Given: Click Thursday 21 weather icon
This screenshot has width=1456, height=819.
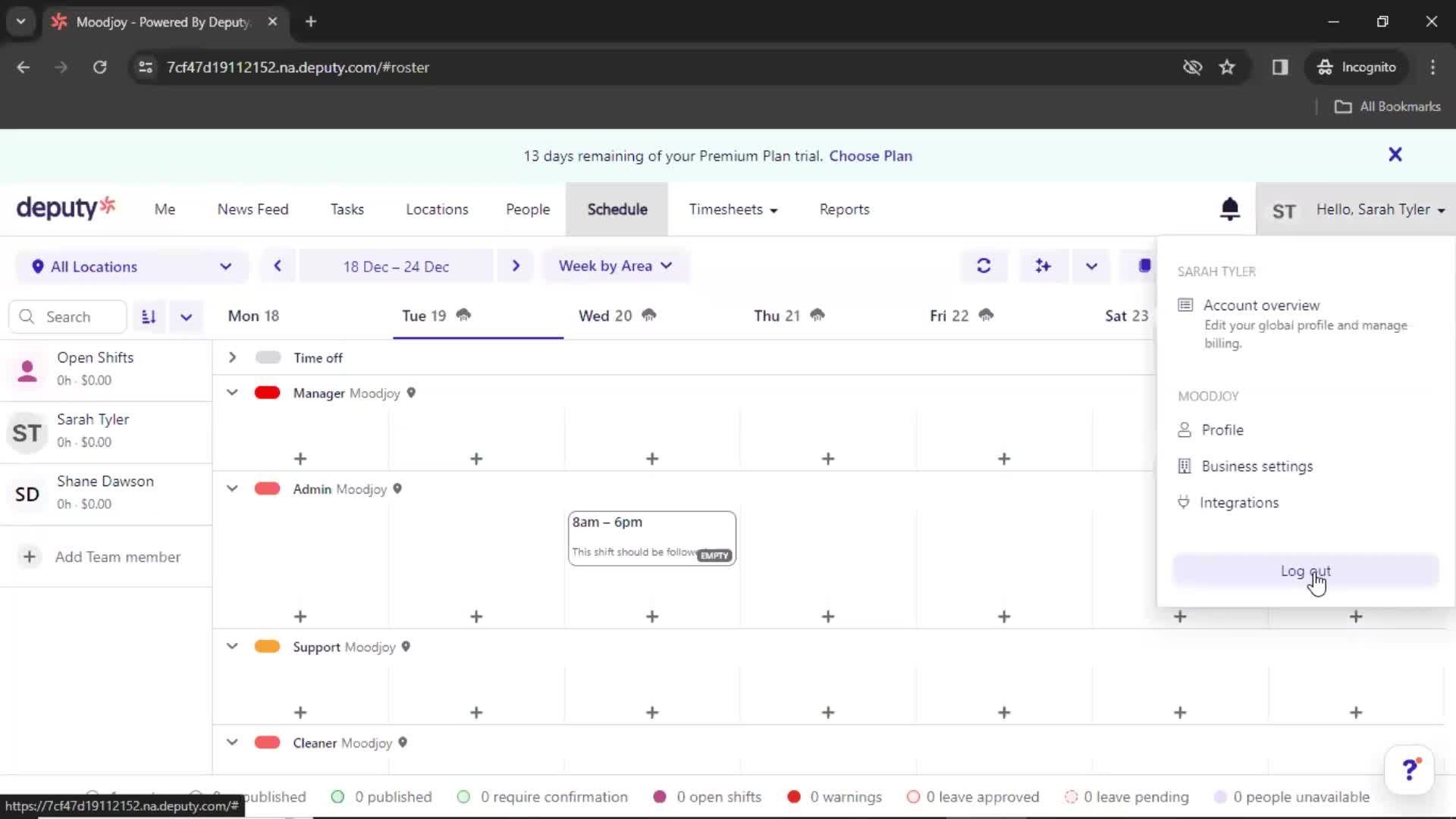Looking at the screenshot, I should tap(817, 315).
